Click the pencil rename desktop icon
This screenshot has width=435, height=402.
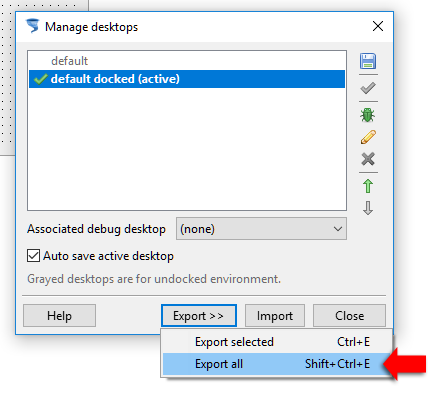pos(368,137)
